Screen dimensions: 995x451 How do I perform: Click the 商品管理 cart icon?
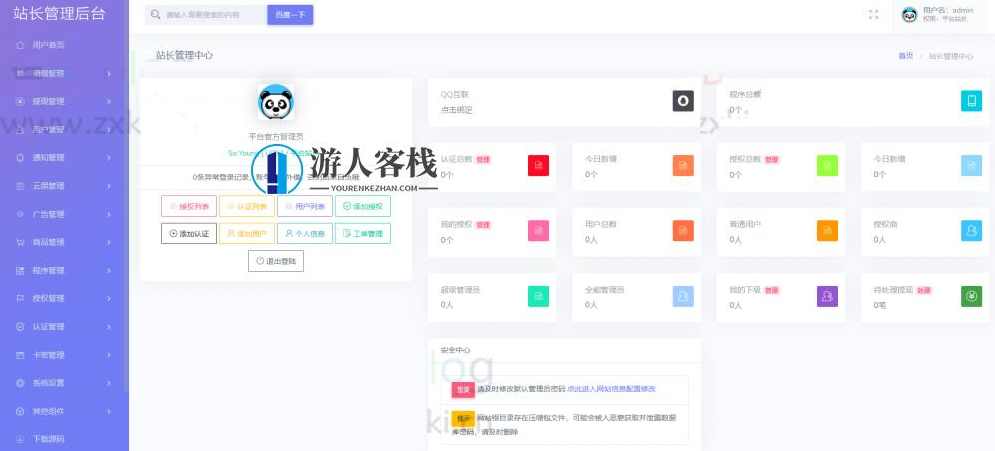pos(20,242)
